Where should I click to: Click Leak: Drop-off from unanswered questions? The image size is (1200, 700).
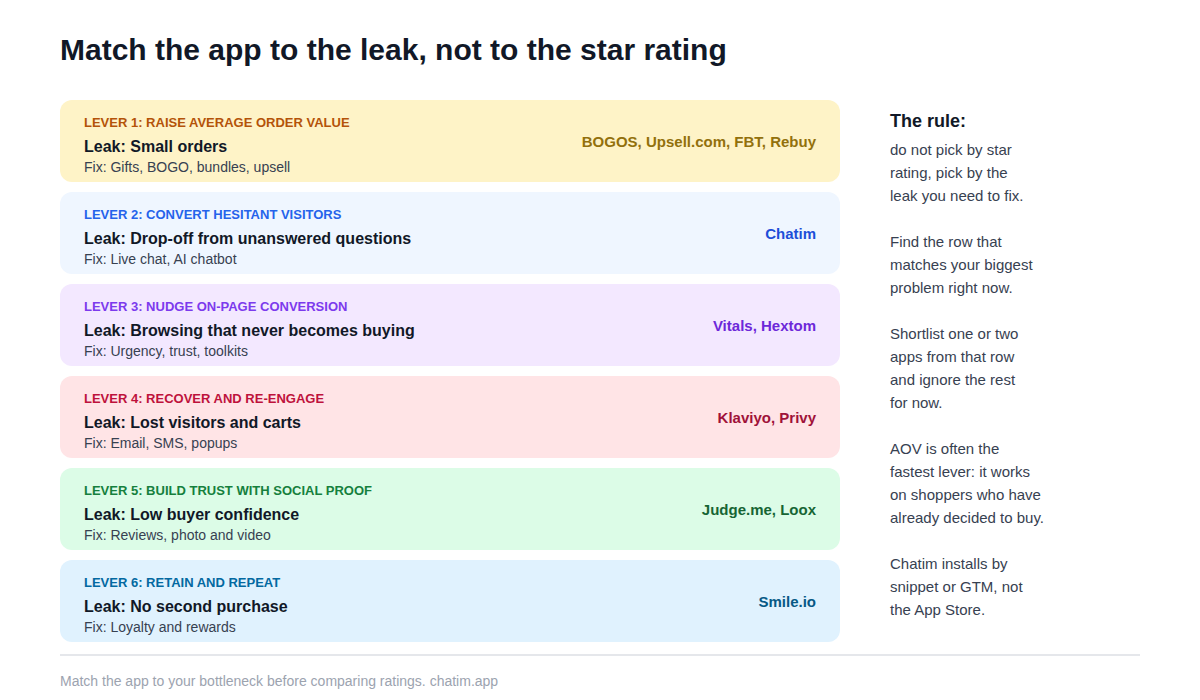click(x=247, y=238)
